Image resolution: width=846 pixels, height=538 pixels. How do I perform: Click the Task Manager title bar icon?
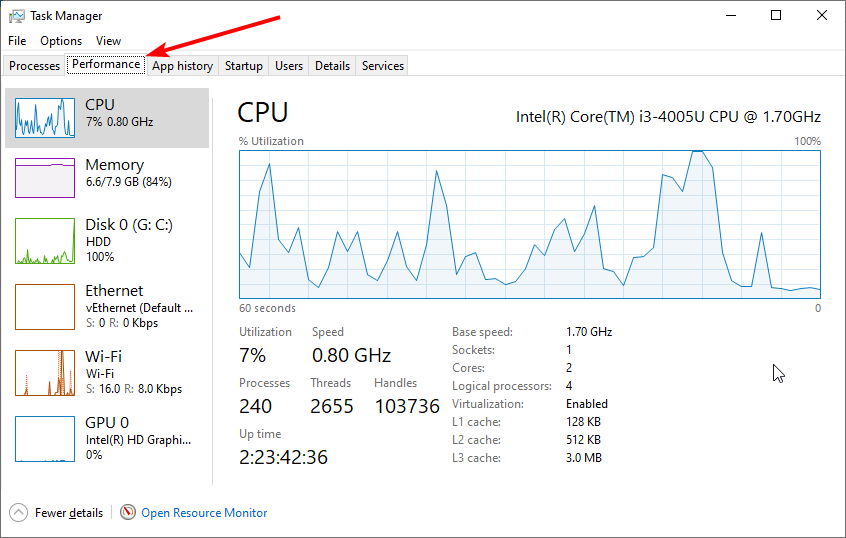[x=17, y=16]
